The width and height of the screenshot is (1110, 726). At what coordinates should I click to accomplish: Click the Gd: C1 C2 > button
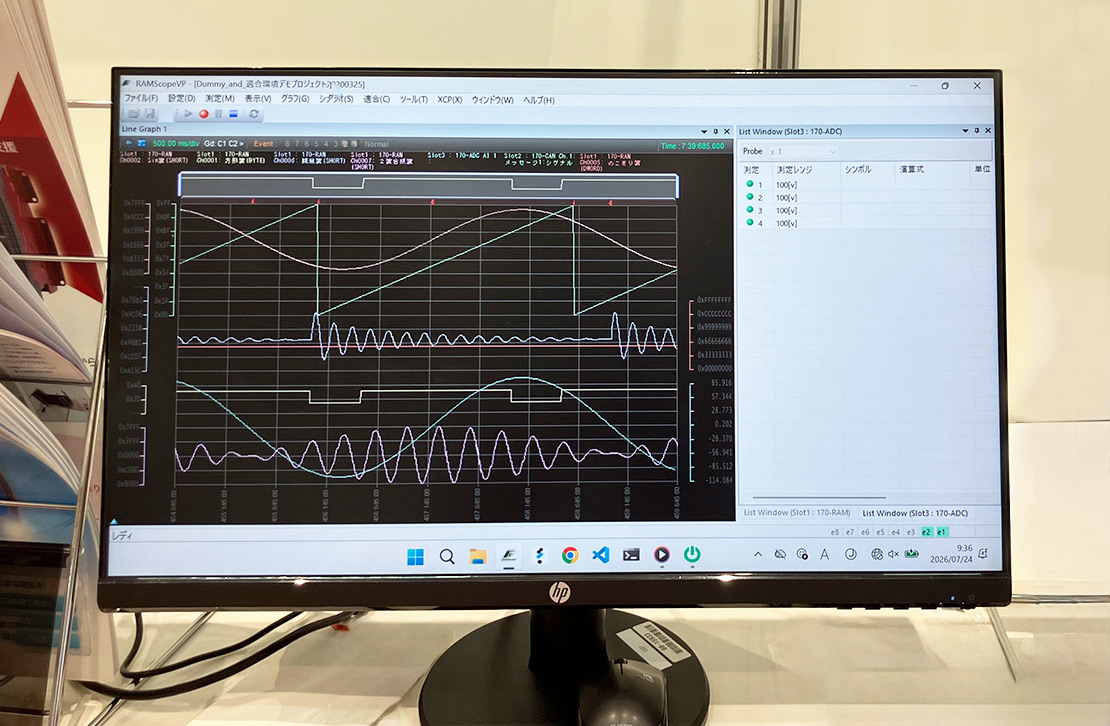223,144
